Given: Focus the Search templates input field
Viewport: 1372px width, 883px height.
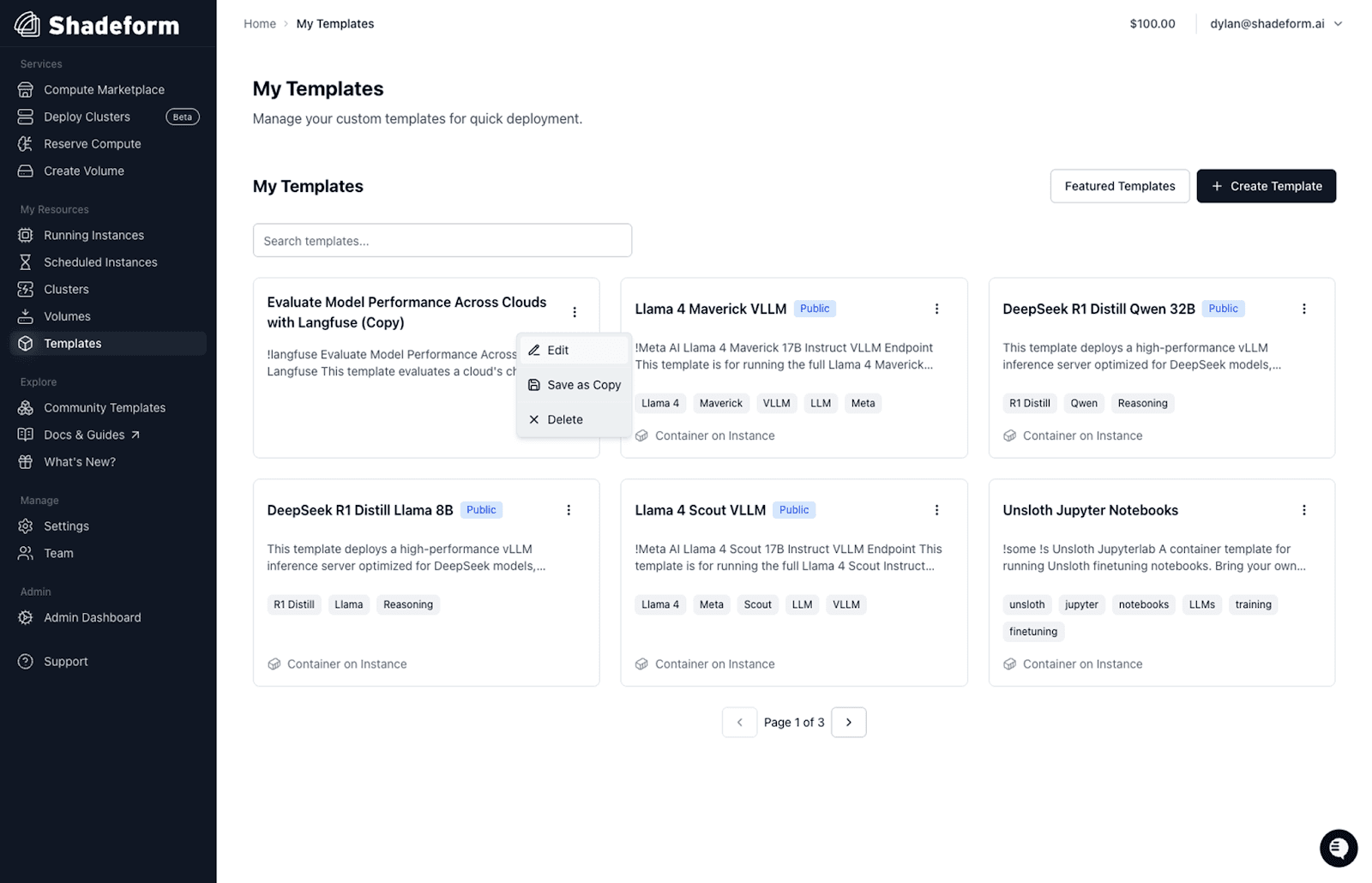Looking at the screenshot, I should click(442, 241).
